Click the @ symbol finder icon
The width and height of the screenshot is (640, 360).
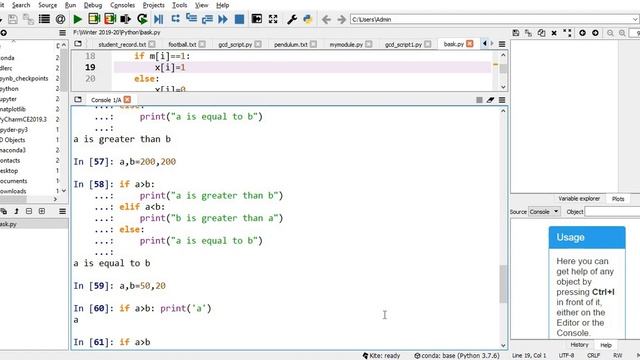click(x=60, y=19)
